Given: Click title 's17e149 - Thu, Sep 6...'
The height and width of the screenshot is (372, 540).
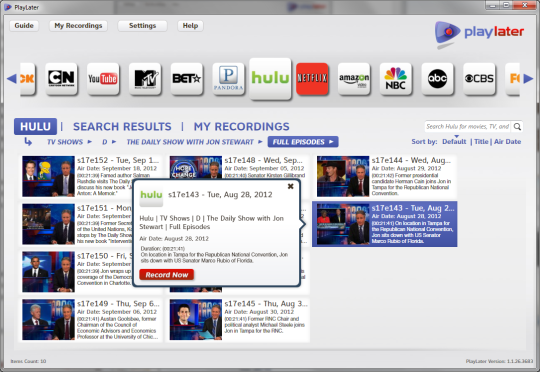Looking at the screenshot, I should click(x=118, y=304).
